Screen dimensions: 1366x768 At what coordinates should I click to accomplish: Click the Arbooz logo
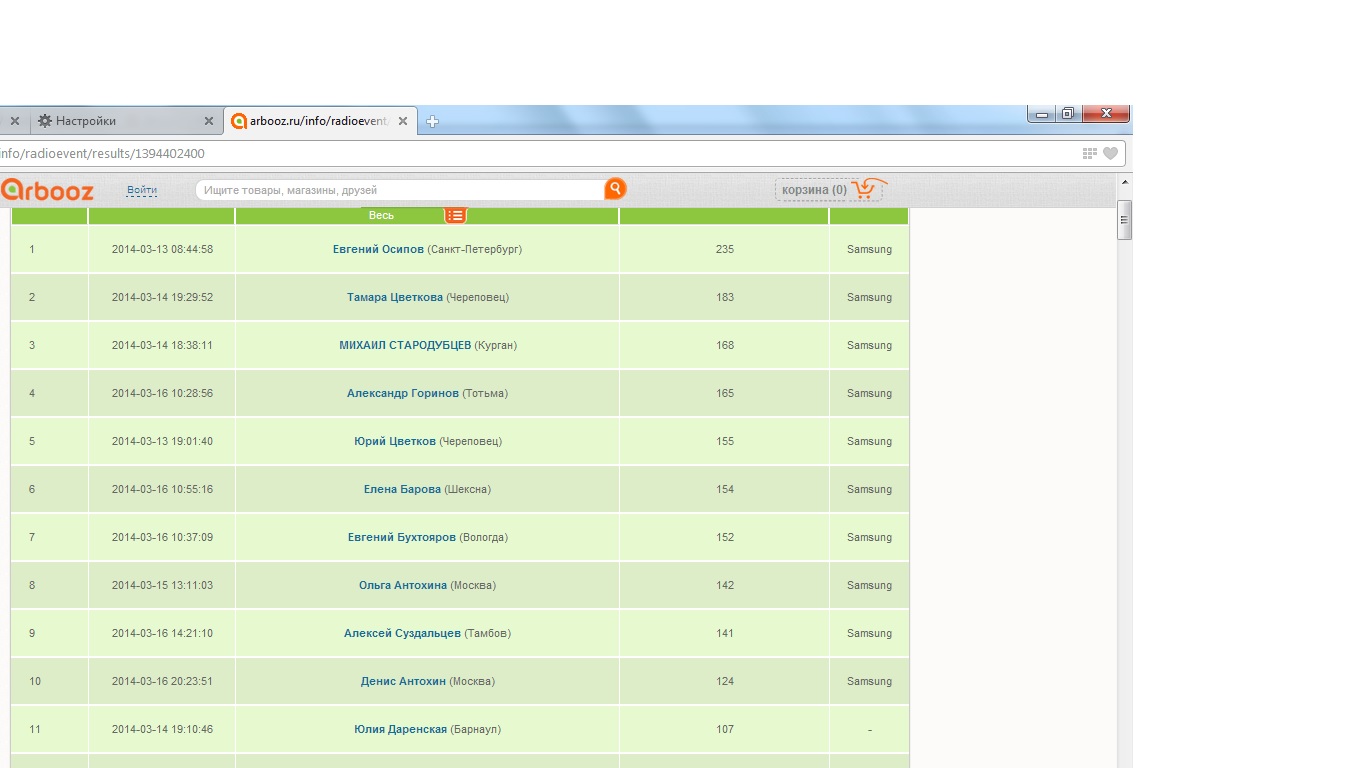point(47,189)
